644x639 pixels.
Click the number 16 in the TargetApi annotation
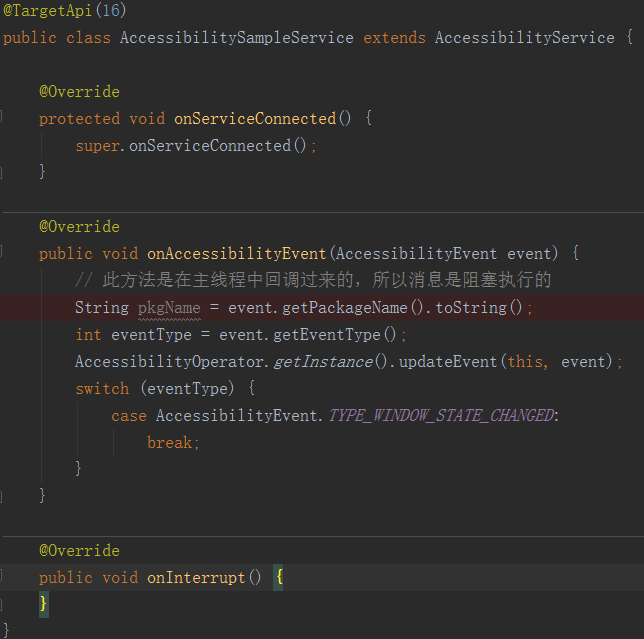point(111,10)
